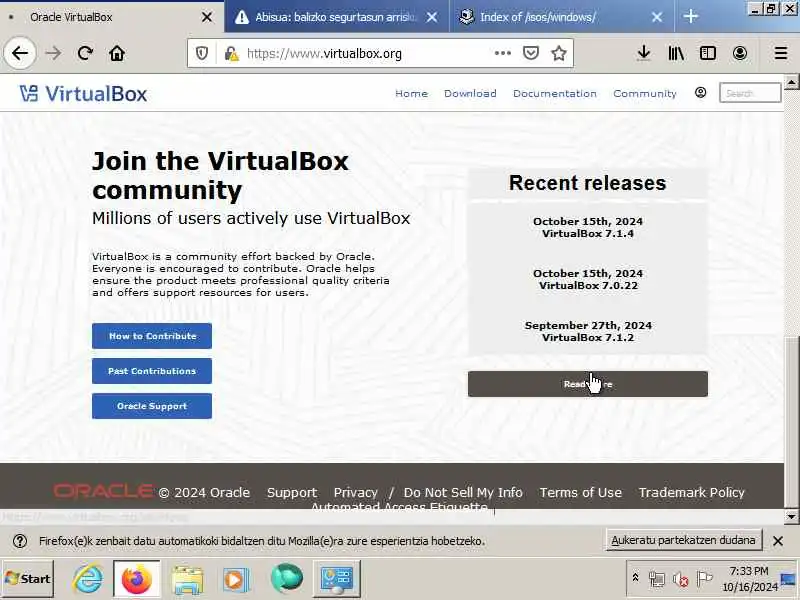
Task: Bookmark this page with the star
Action: point(559,53)
